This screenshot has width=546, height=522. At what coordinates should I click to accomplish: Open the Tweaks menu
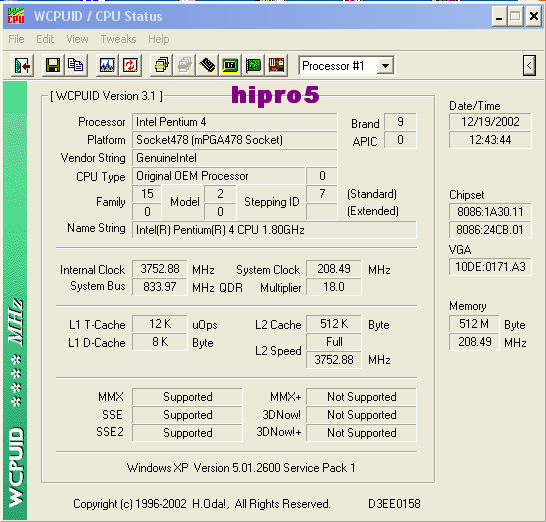(118, 39)
